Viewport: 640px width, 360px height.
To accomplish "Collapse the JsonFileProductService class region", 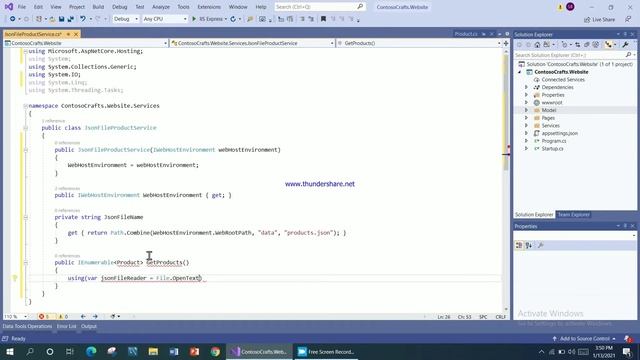I will click(25, 128).
